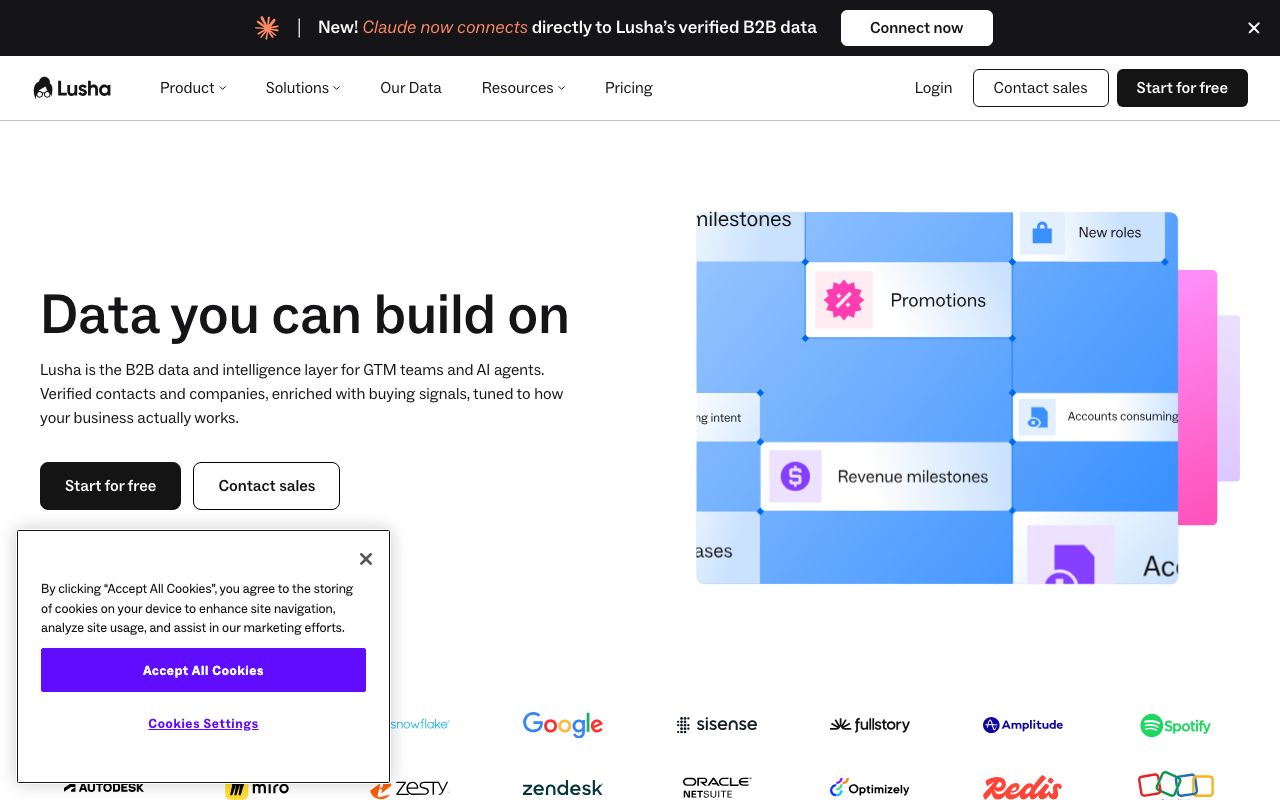The image size is (1280, 800).
Task: Click the "Revenue milestones" label
Action: point(913,477)
